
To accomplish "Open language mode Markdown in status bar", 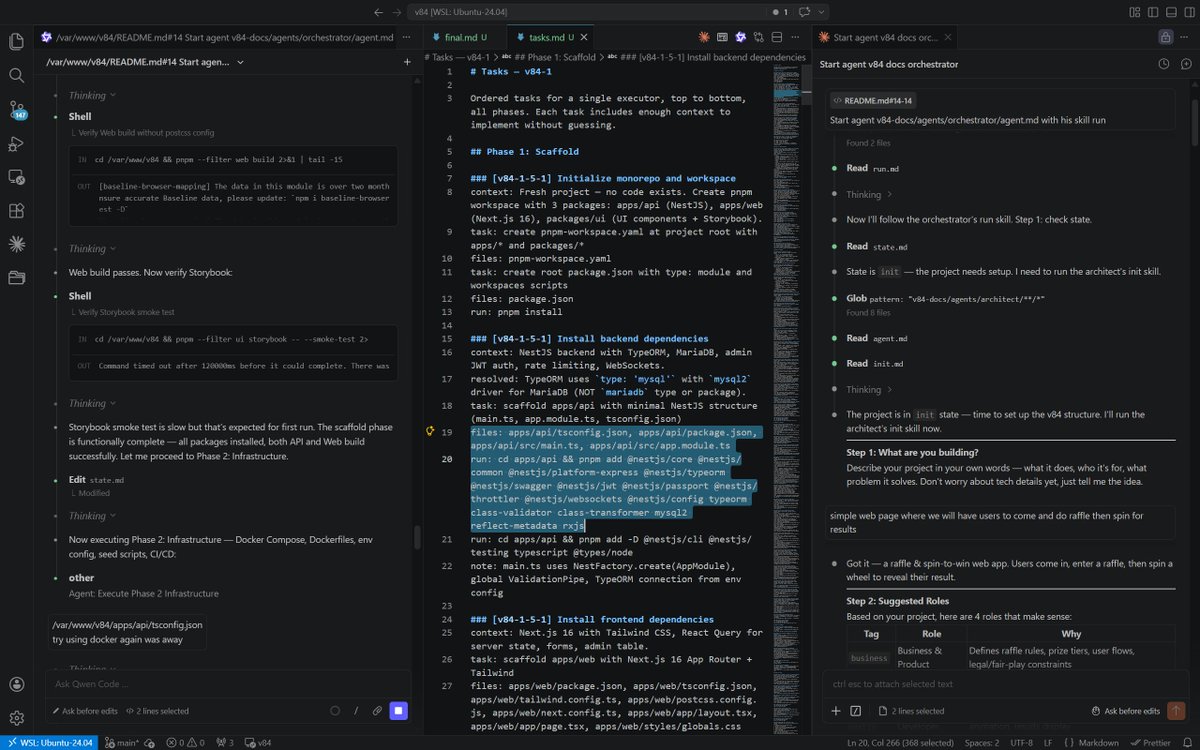I will [1100, 743].
